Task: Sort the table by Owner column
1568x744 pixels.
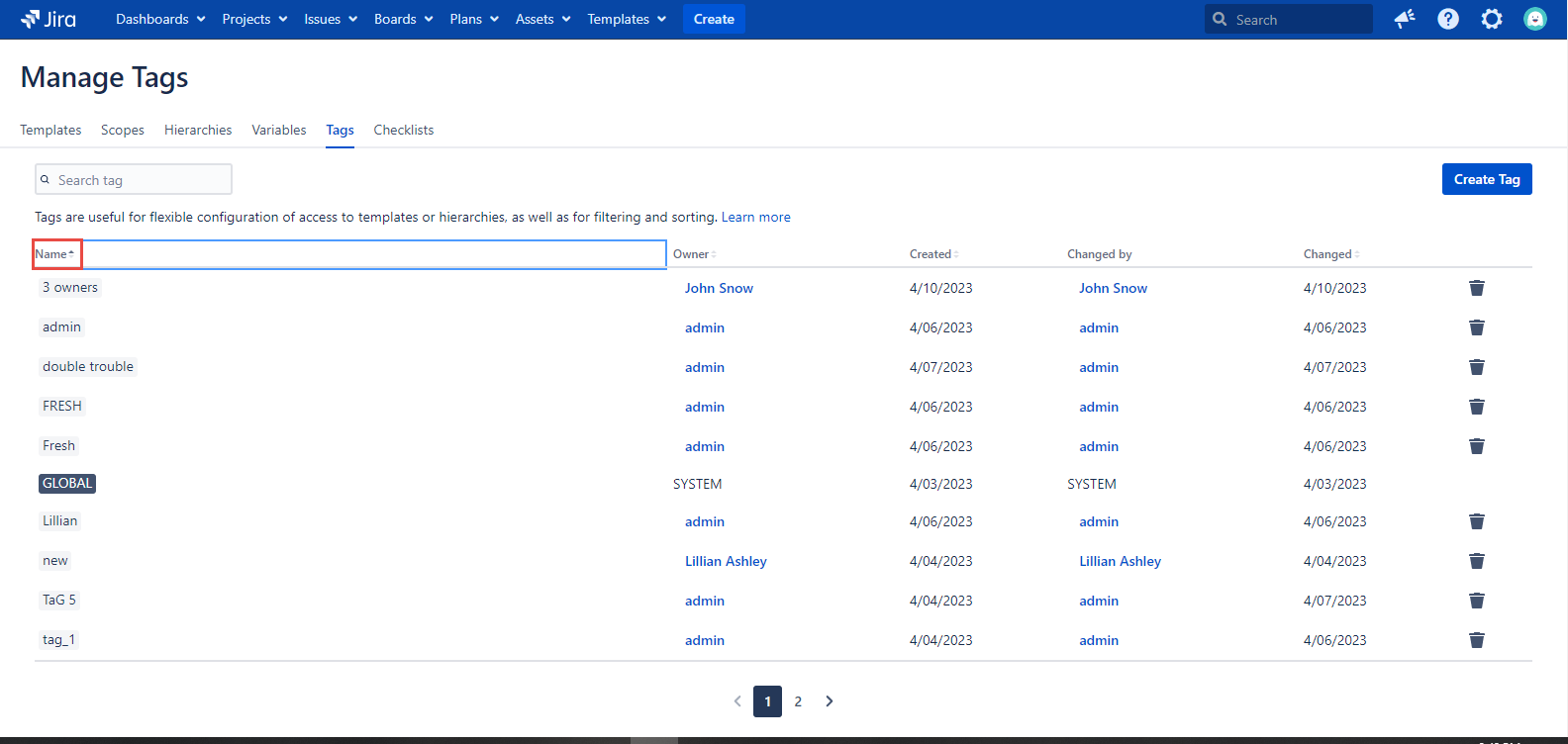Action: click(x=694, y=254)
